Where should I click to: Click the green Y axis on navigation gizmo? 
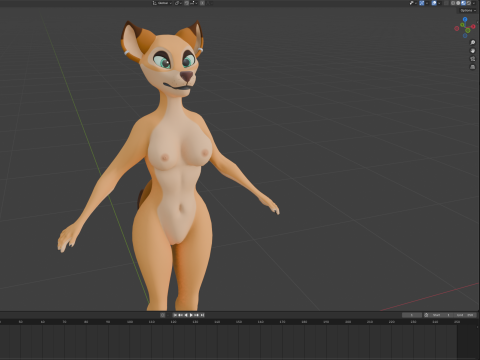(x=462, y=25)
